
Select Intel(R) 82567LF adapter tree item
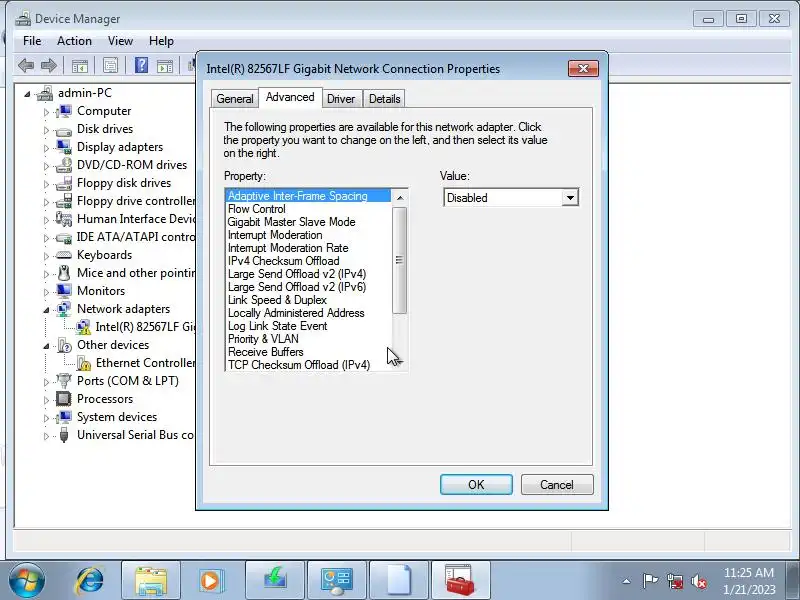point(145,327)
